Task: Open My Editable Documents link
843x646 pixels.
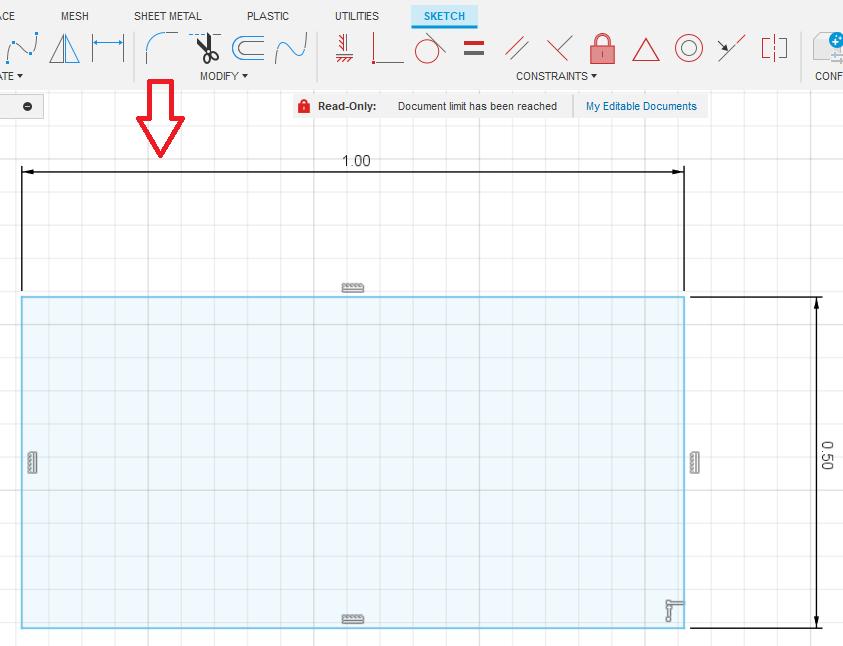Action: pyautogui.click(x=640, y=105)
